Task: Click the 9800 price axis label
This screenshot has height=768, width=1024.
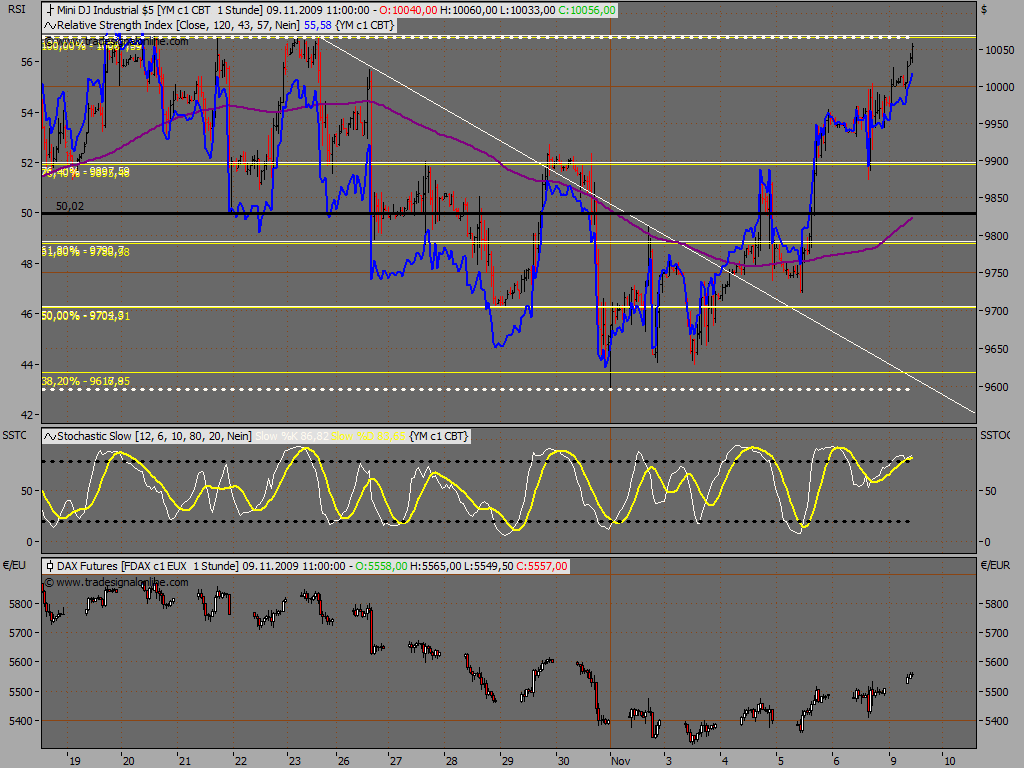Action: click(997, 236)
